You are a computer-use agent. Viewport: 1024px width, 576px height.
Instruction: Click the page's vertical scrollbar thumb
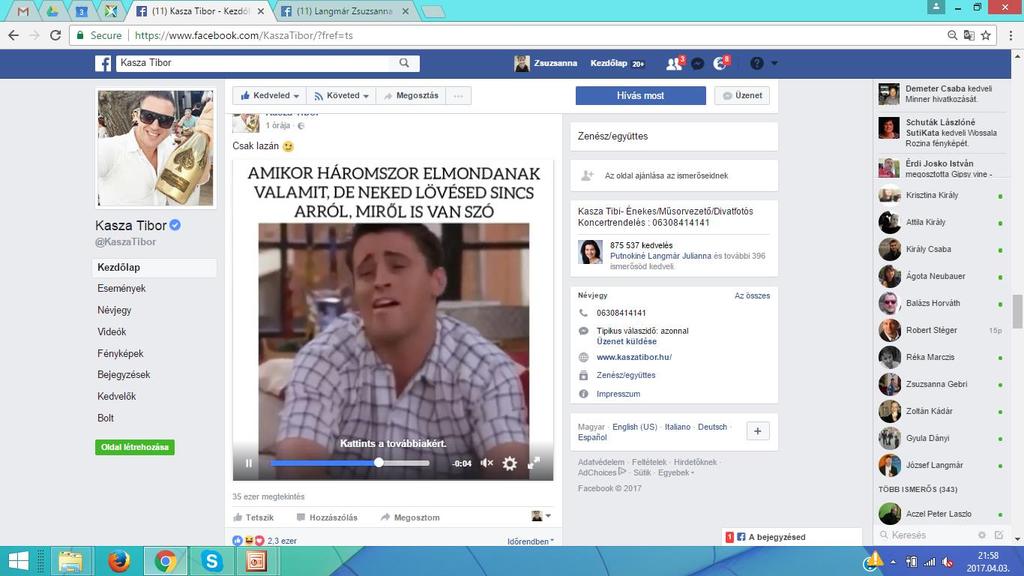1017,312
